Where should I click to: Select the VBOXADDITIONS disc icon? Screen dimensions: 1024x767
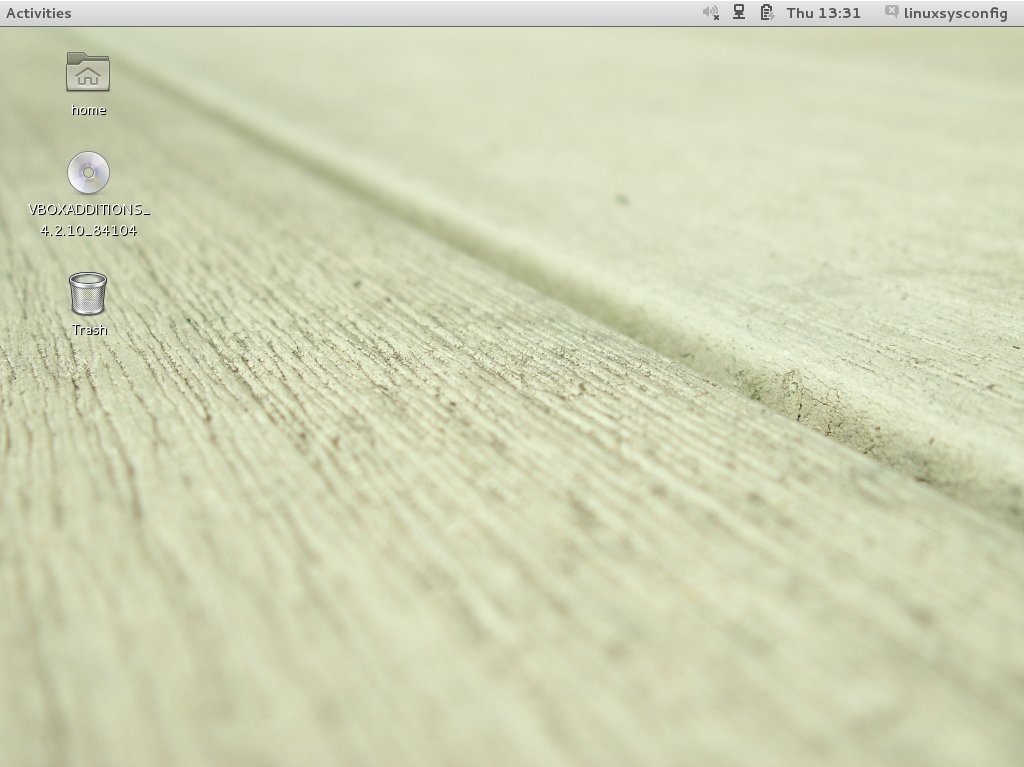tap(88, 173)
